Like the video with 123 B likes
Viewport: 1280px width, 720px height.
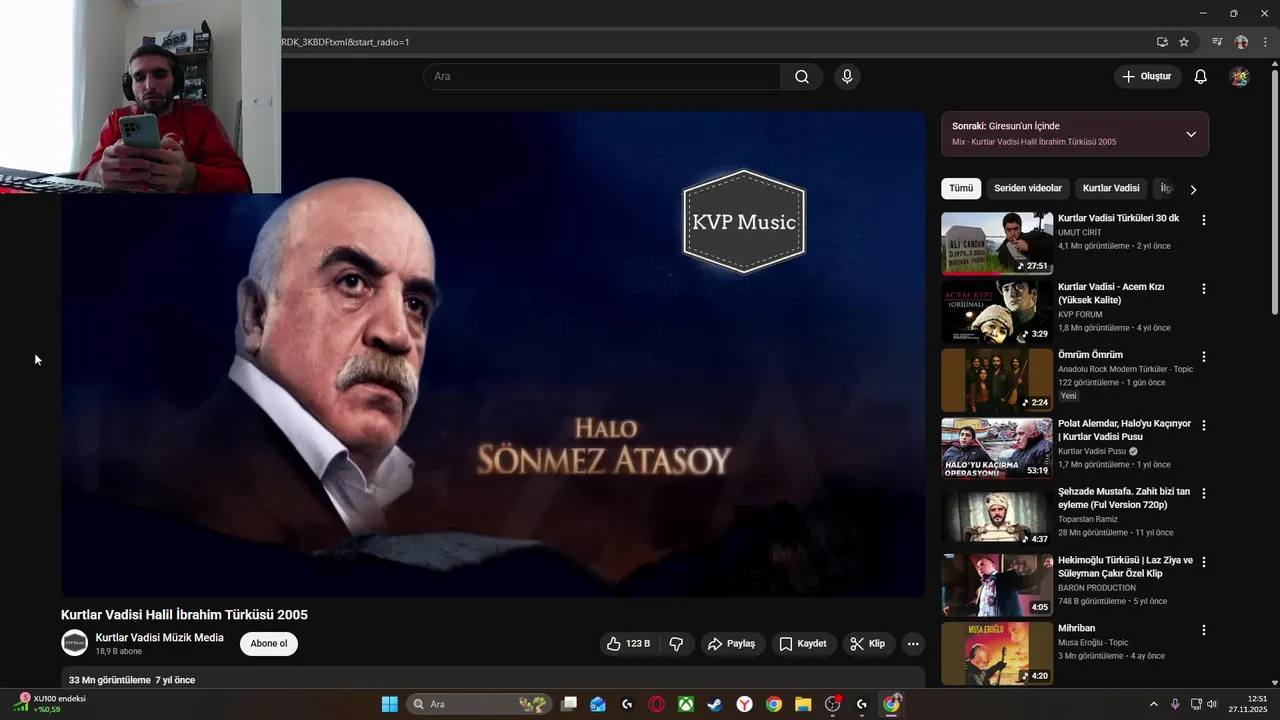628,644
